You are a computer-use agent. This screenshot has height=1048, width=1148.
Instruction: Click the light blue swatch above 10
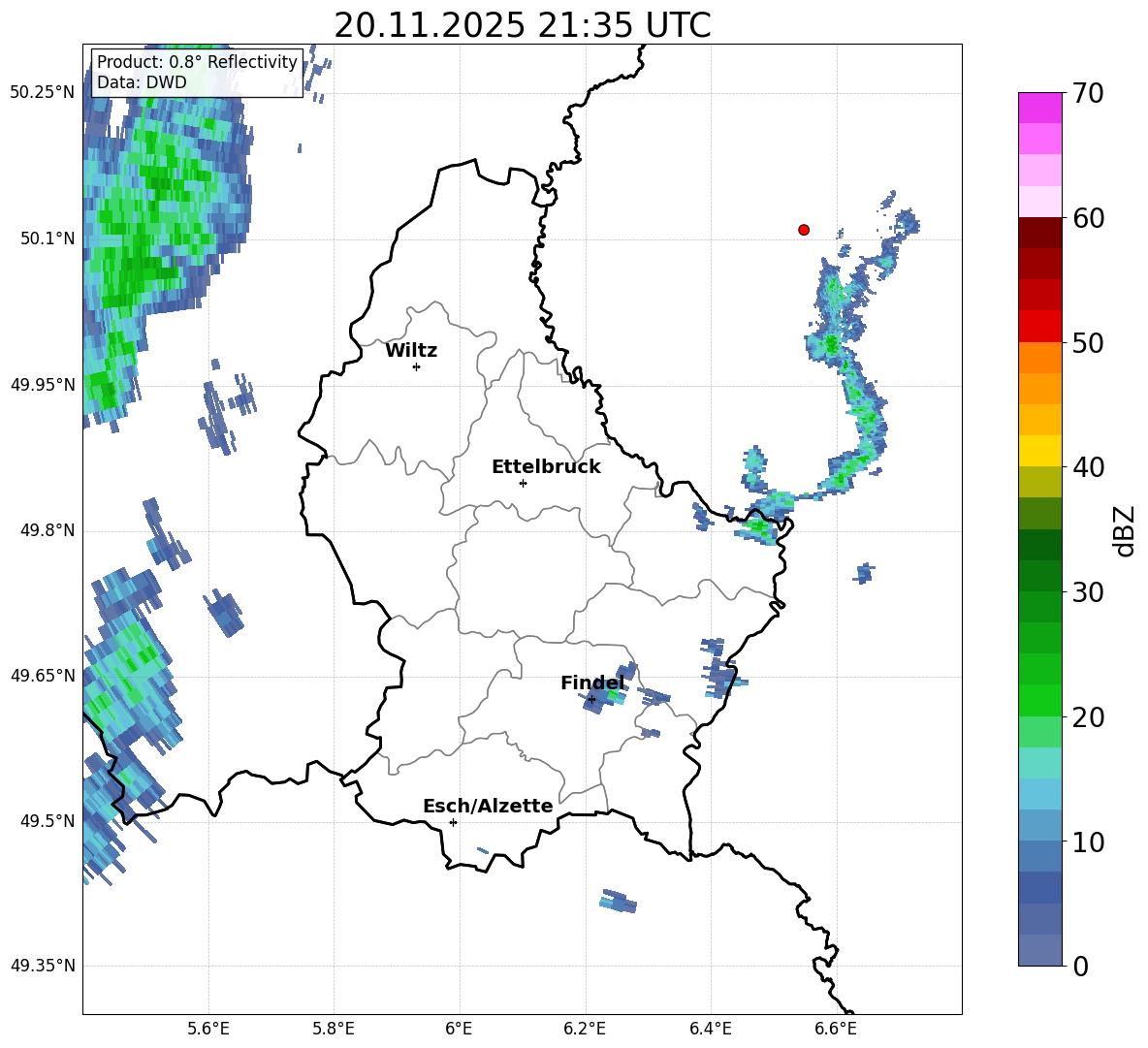coord(1039,825)
